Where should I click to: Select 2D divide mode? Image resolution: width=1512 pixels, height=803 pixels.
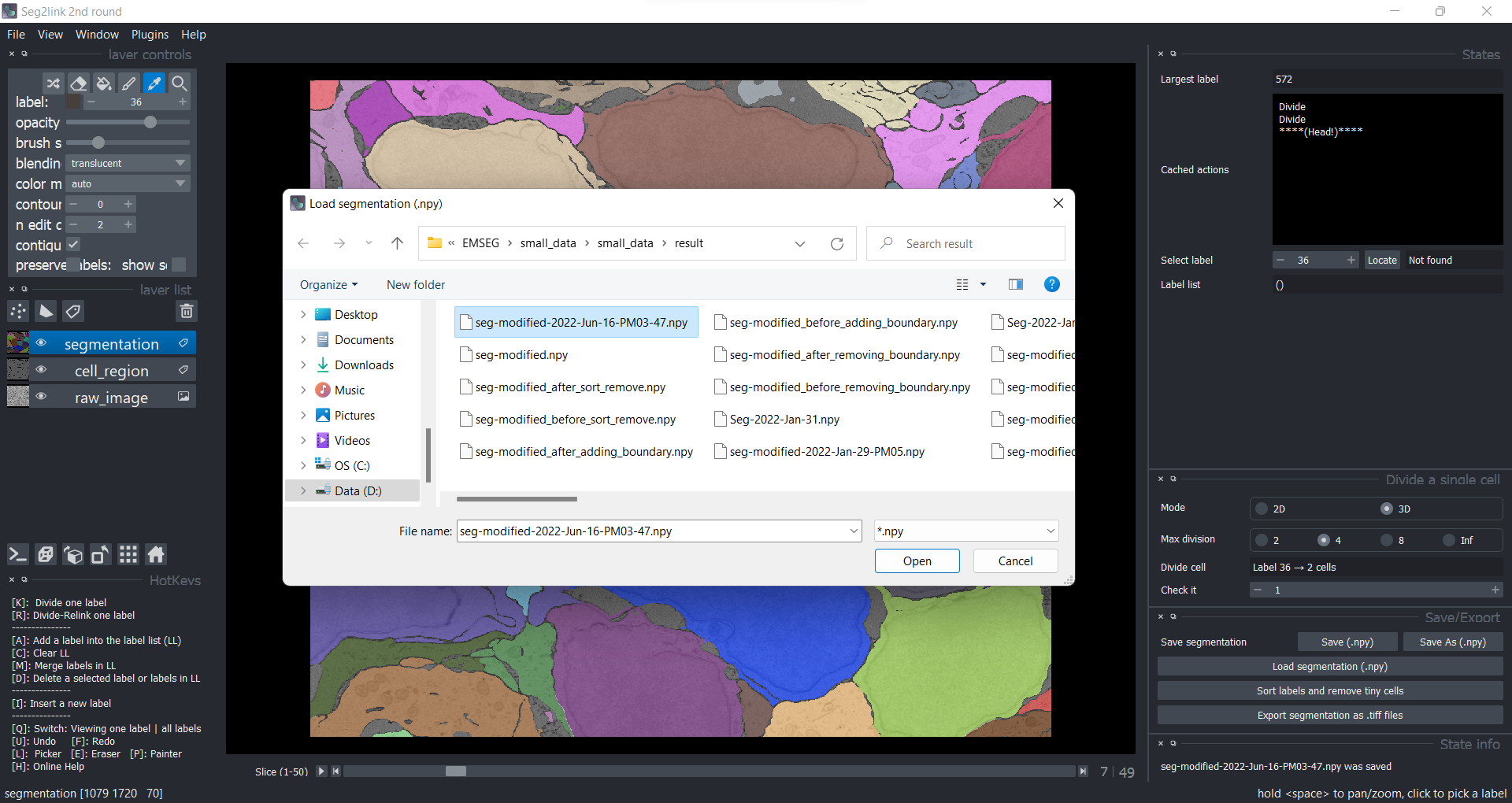pyautogui.click(x=1262, y=509)
